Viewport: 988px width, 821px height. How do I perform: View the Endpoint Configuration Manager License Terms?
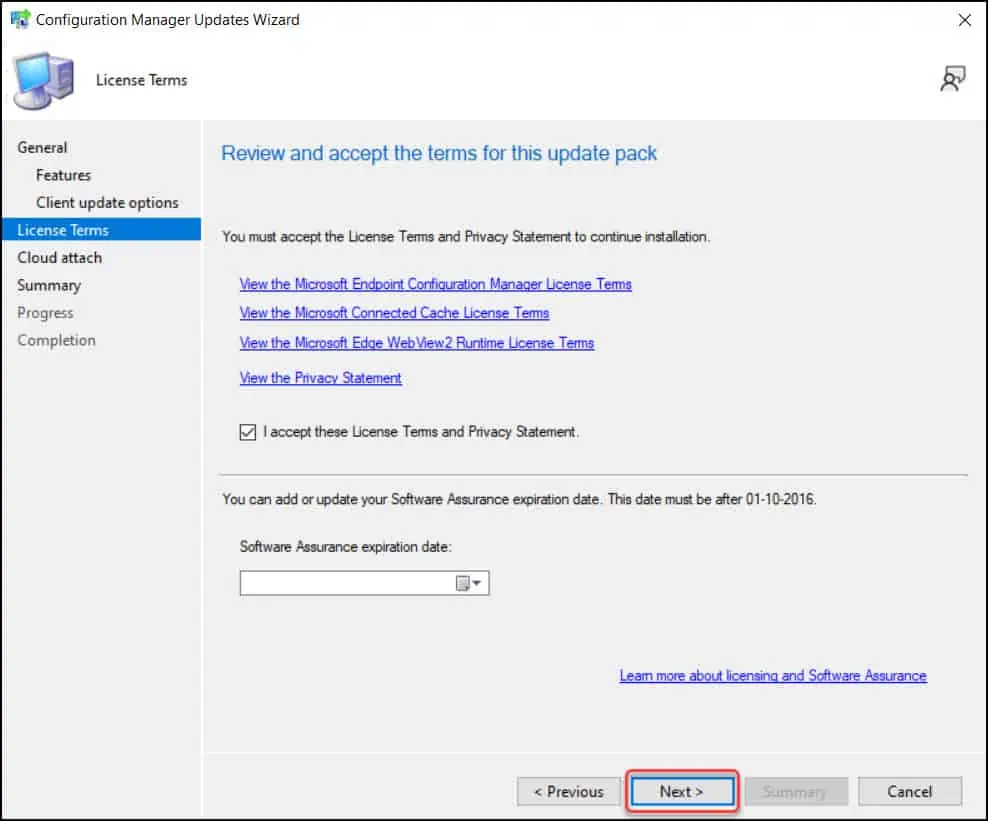coord(435,284)
